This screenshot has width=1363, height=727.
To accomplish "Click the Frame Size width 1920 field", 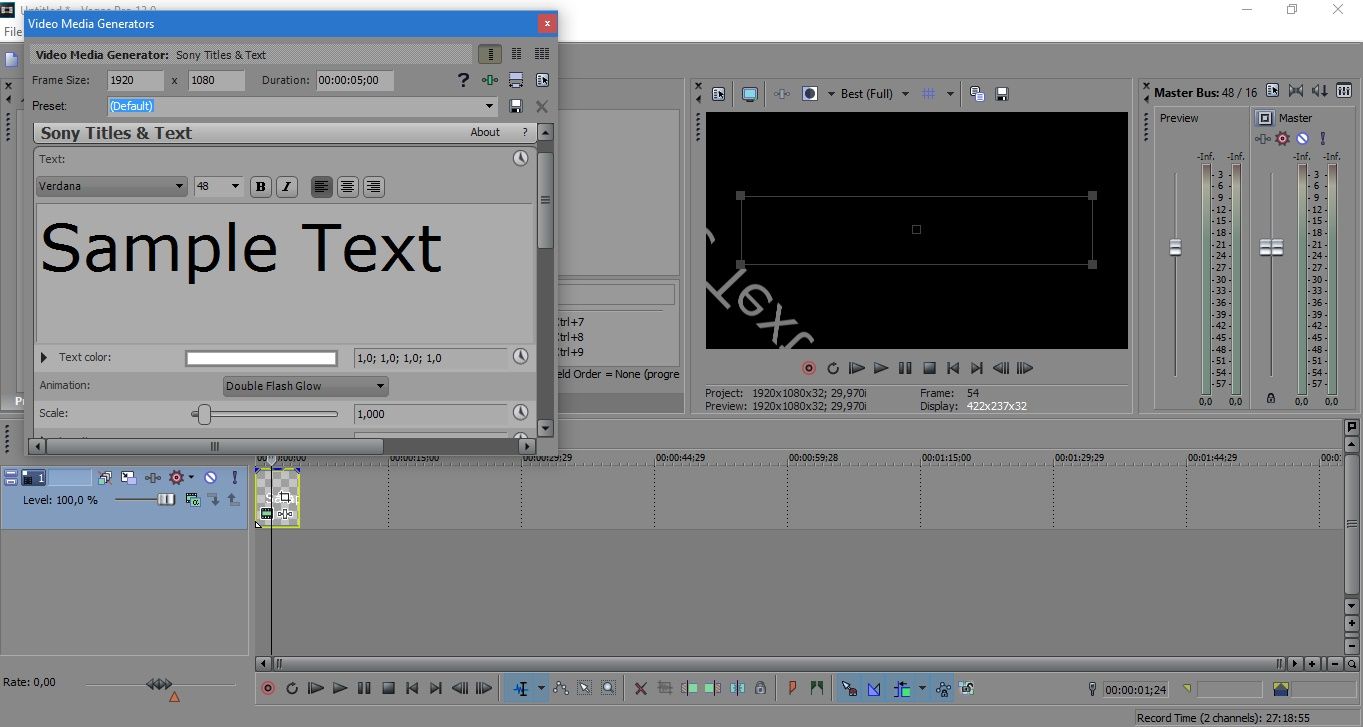I will pyautogui.click(x=135, y=80).
